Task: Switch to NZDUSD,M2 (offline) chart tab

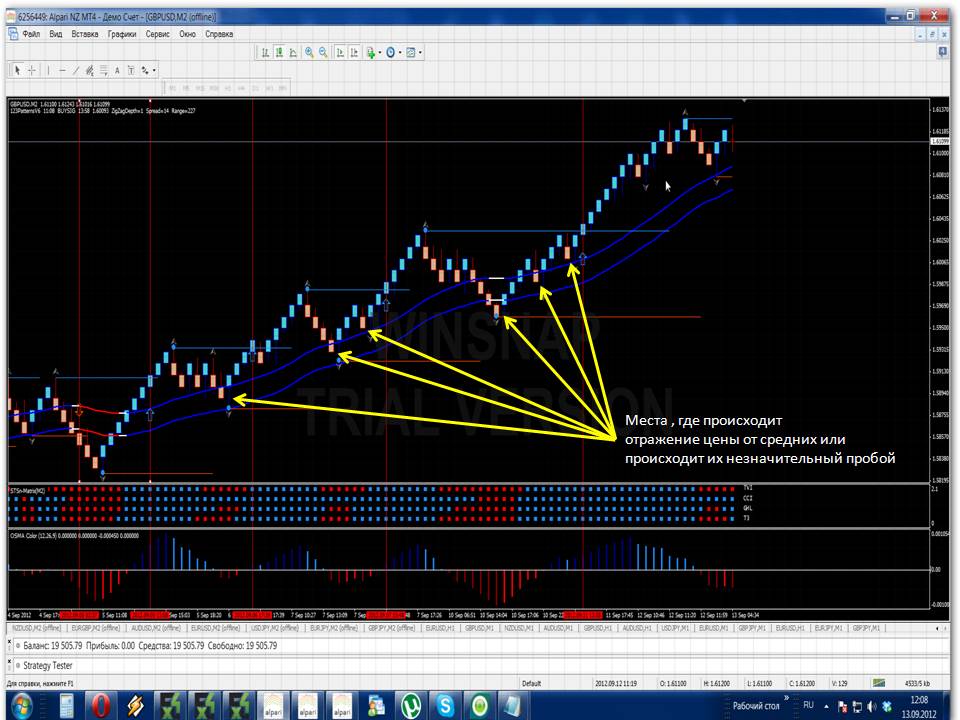Action: 37,628
